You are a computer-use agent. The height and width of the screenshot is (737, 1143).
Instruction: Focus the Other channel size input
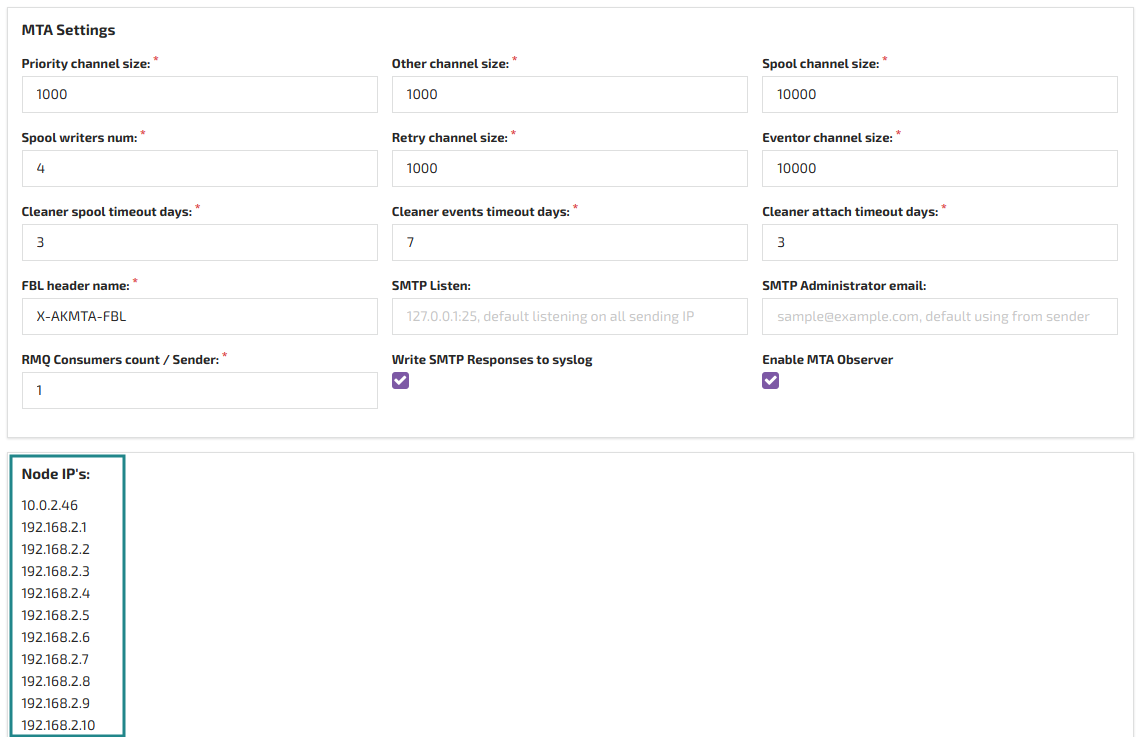(569, 95)
